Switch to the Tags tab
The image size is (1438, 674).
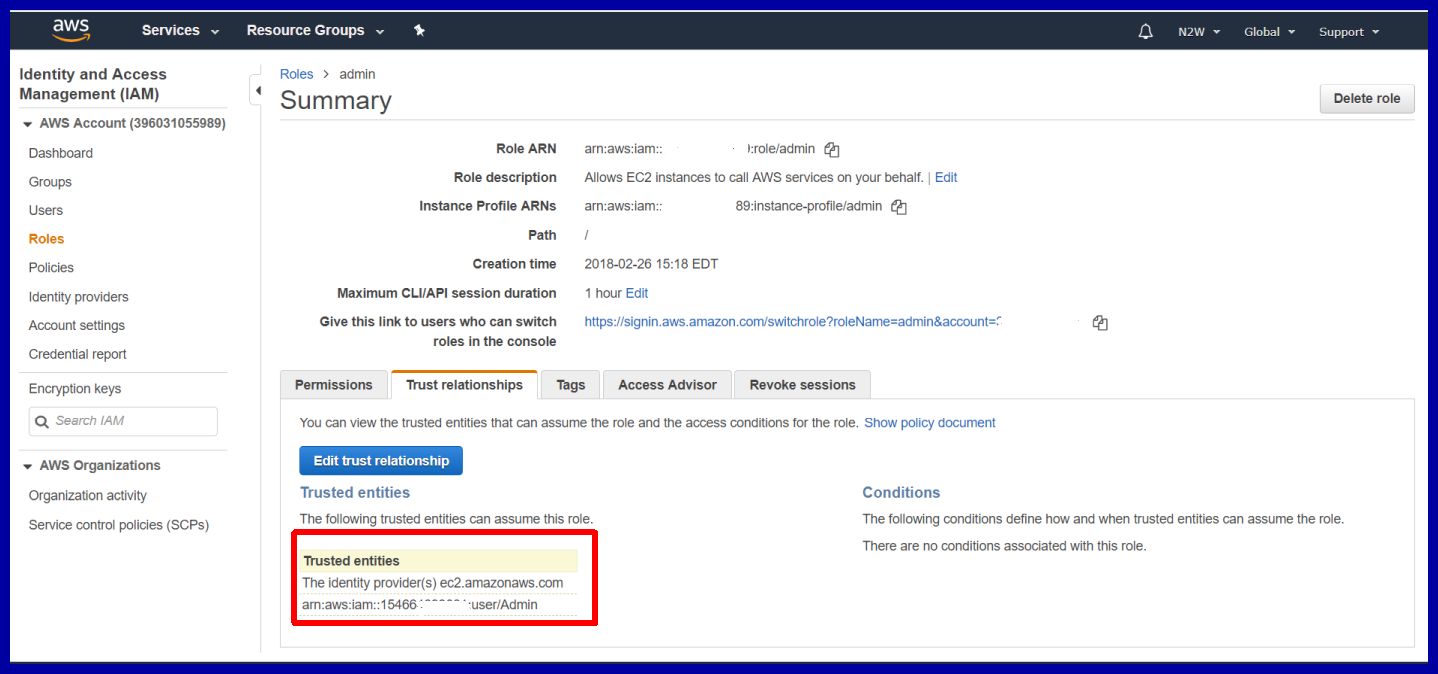coord(571,385)
